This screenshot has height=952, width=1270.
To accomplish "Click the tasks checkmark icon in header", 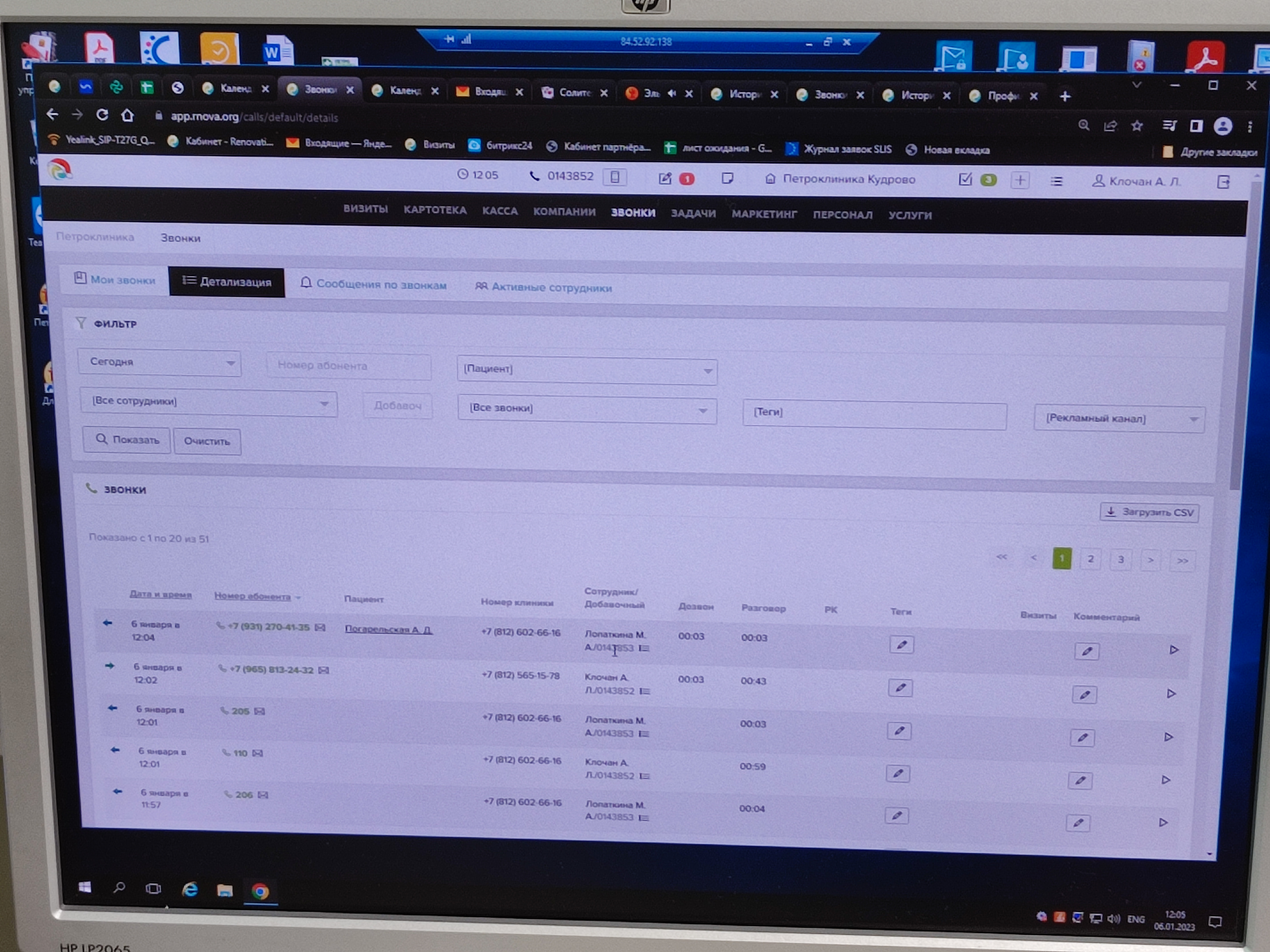I will pos(965,180).
